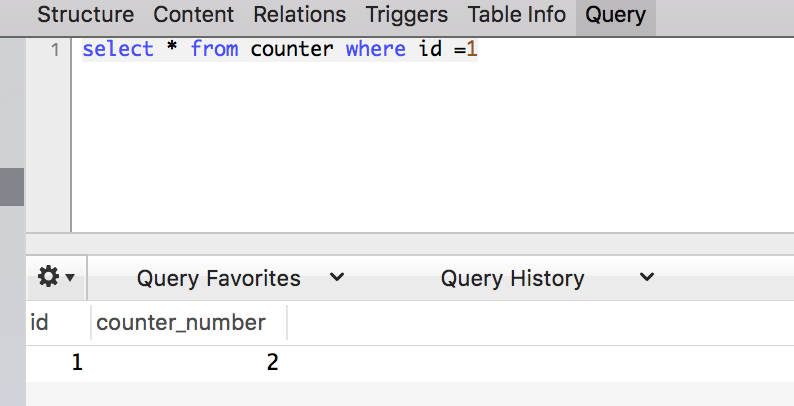Expand the Query Favorites dropdown

(x=240, y=278)
